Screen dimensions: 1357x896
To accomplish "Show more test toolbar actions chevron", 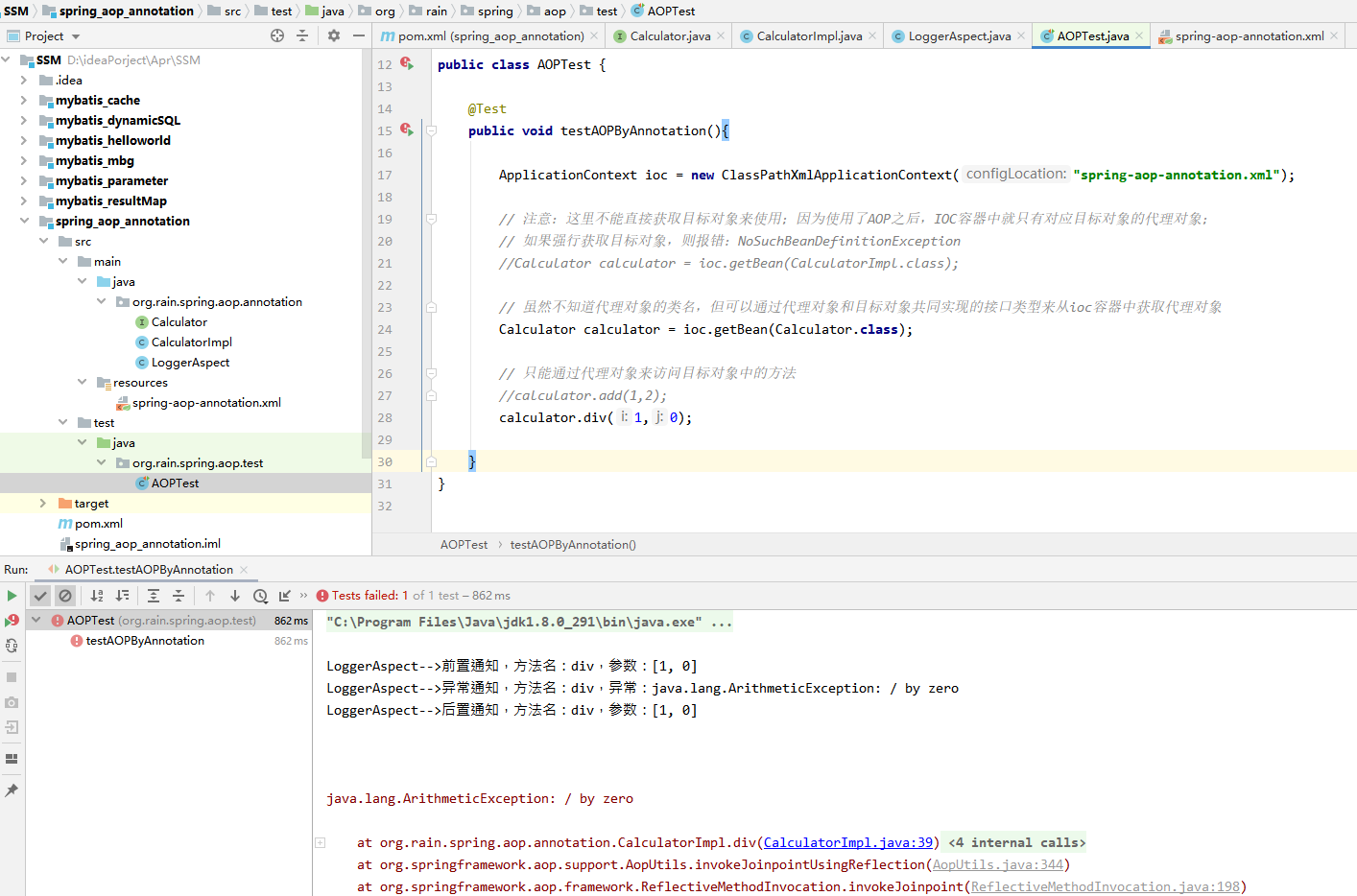I will click(x=304, y=596).
